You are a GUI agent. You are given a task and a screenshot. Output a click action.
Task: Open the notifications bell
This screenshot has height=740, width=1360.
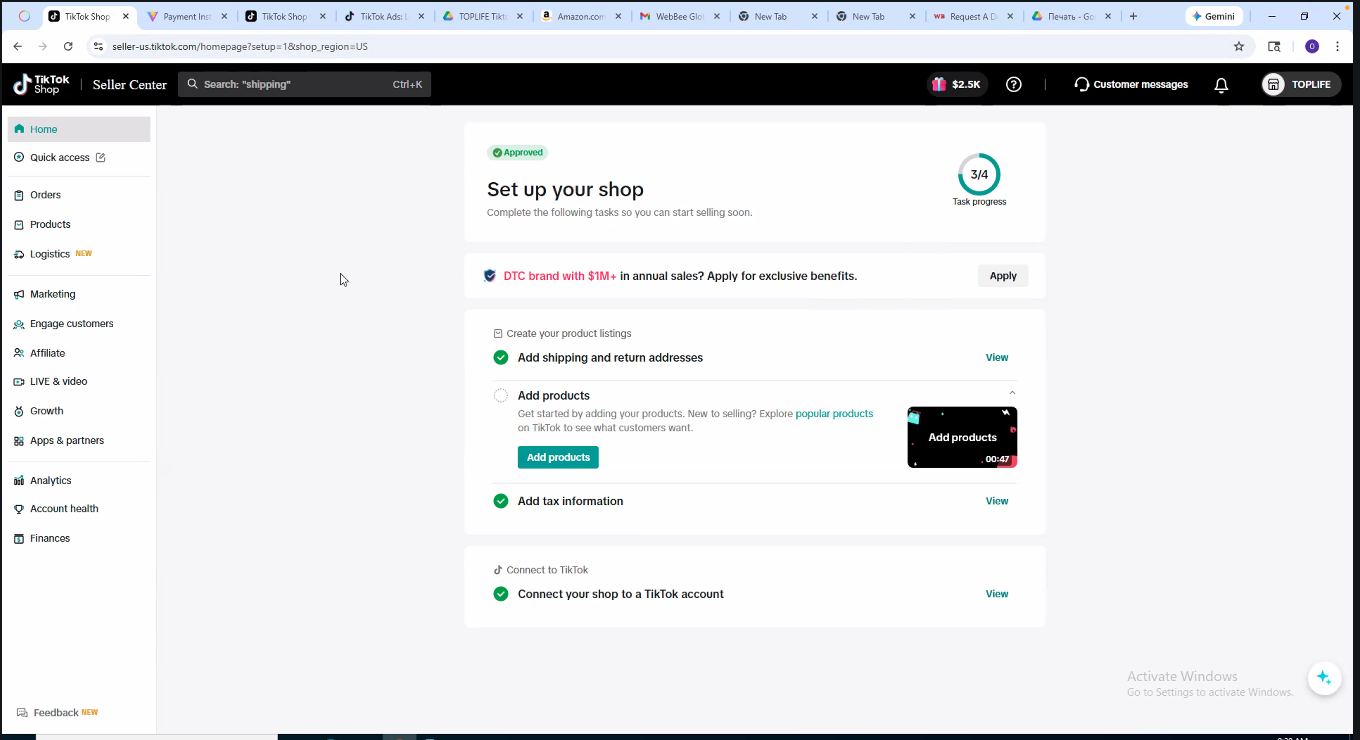tap(1221, 85)
